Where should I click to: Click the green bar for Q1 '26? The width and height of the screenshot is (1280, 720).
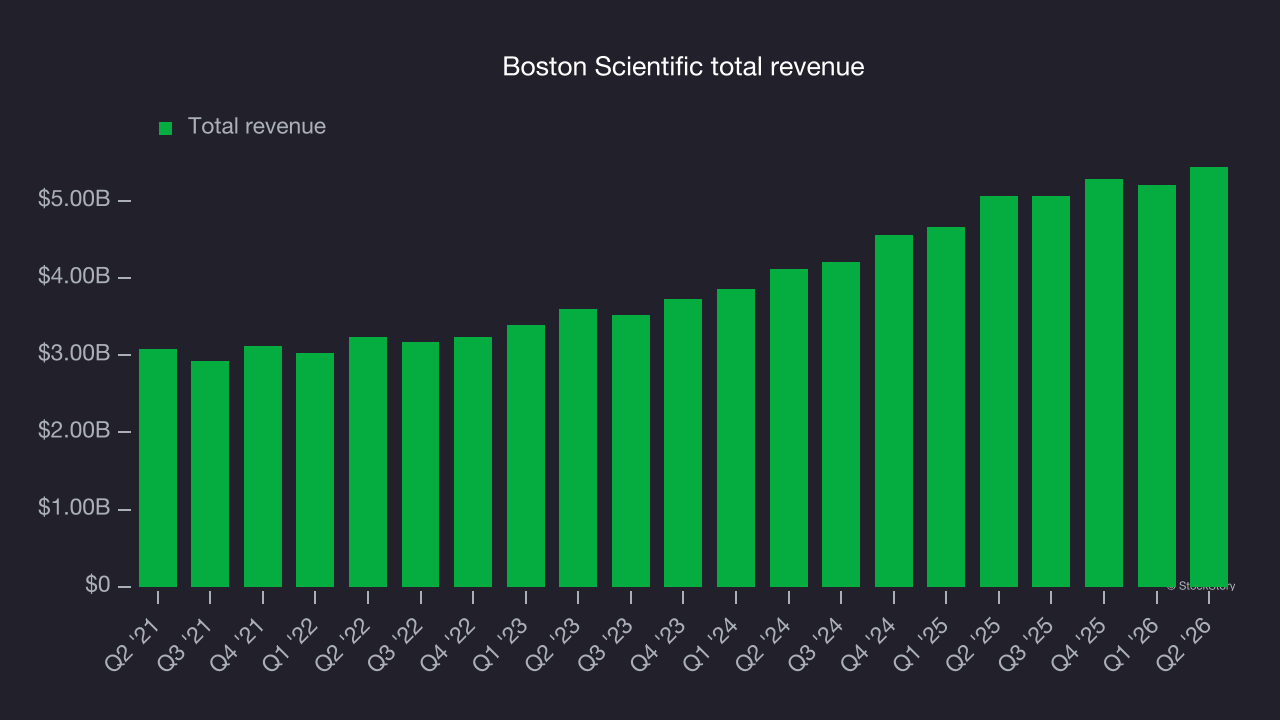coord(1157,386)
